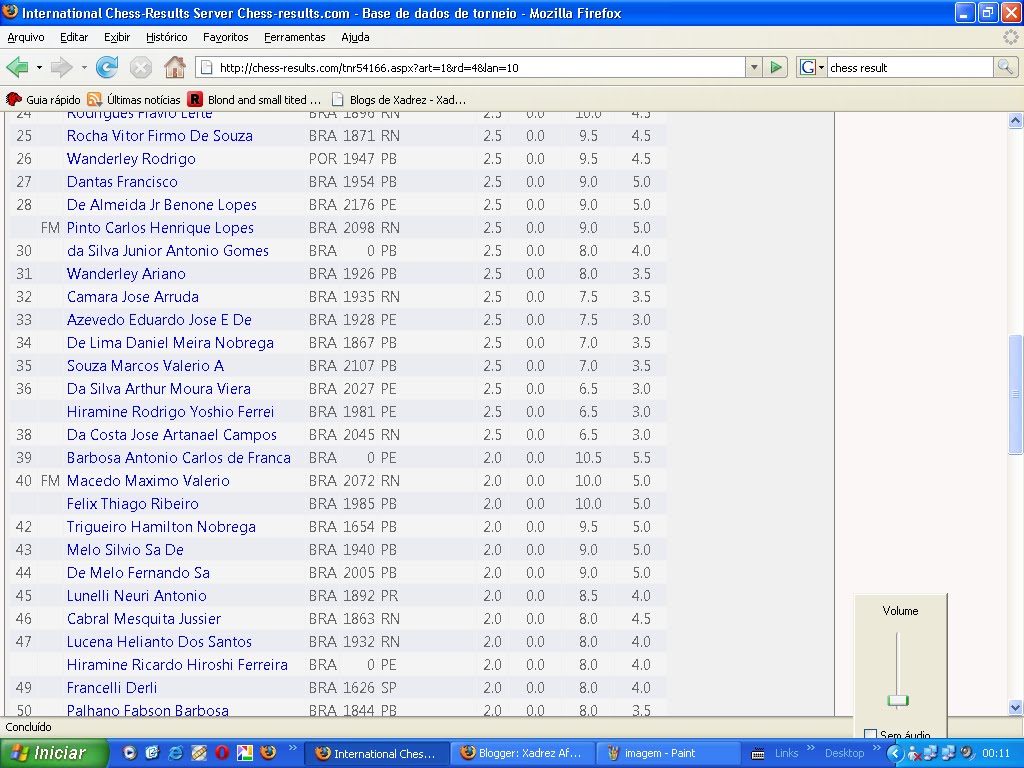The image size is (1024, 768).
Task: Launch Firefox from quick launch
Action: pos(268,753)
